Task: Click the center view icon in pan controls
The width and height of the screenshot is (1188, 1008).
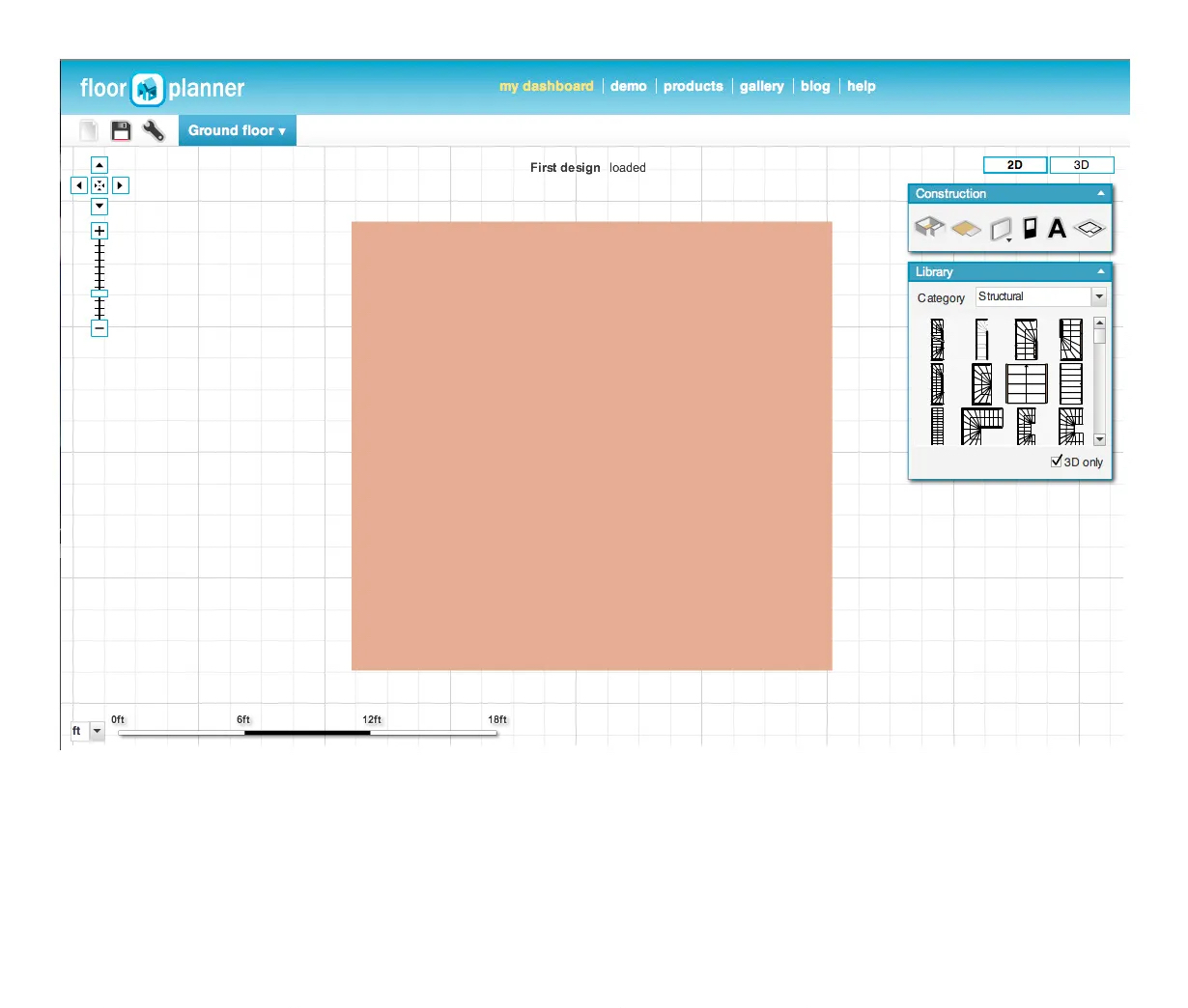Action: click(x=99, y=185)
